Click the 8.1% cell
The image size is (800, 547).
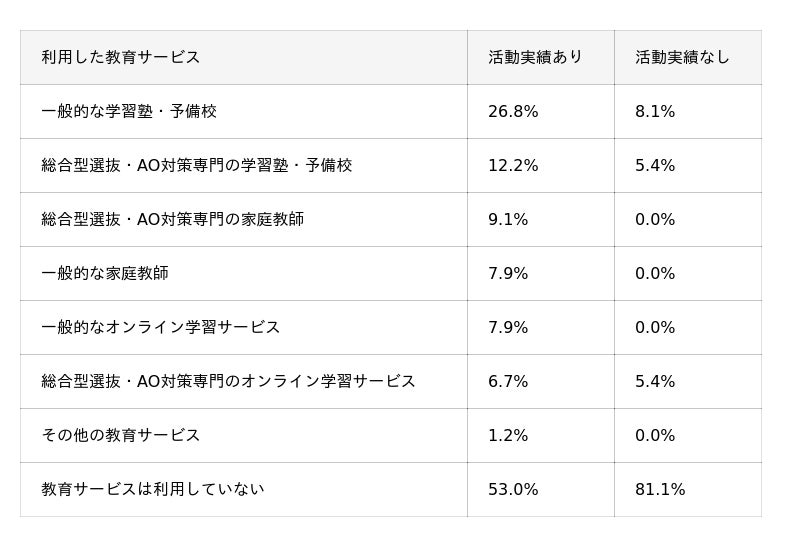[655, 112]
